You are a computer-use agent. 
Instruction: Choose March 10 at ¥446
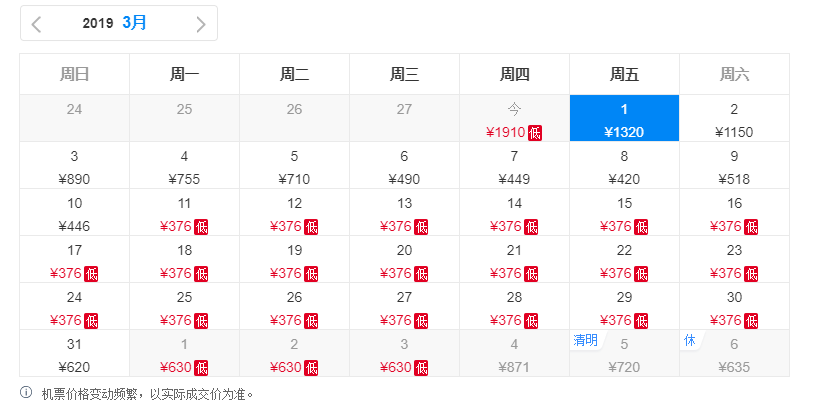point(74,212)
